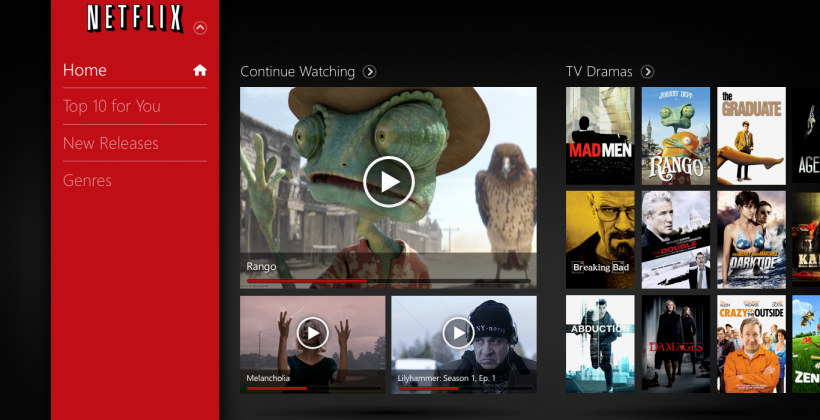Open the Crazy on the Outside poster

751,344
